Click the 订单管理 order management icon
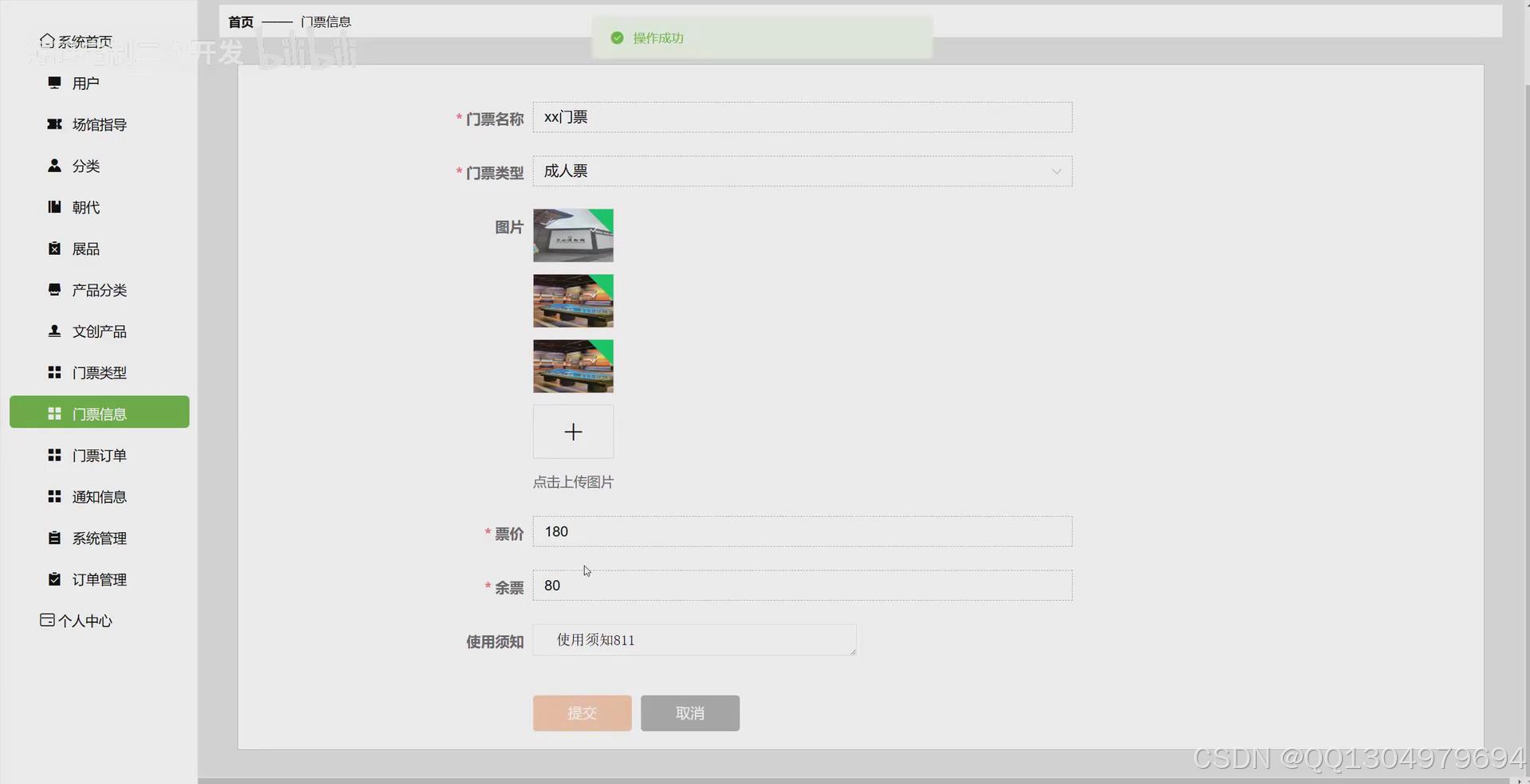The height and width of the screenshot is (784, 1530). tap(100, 579)
